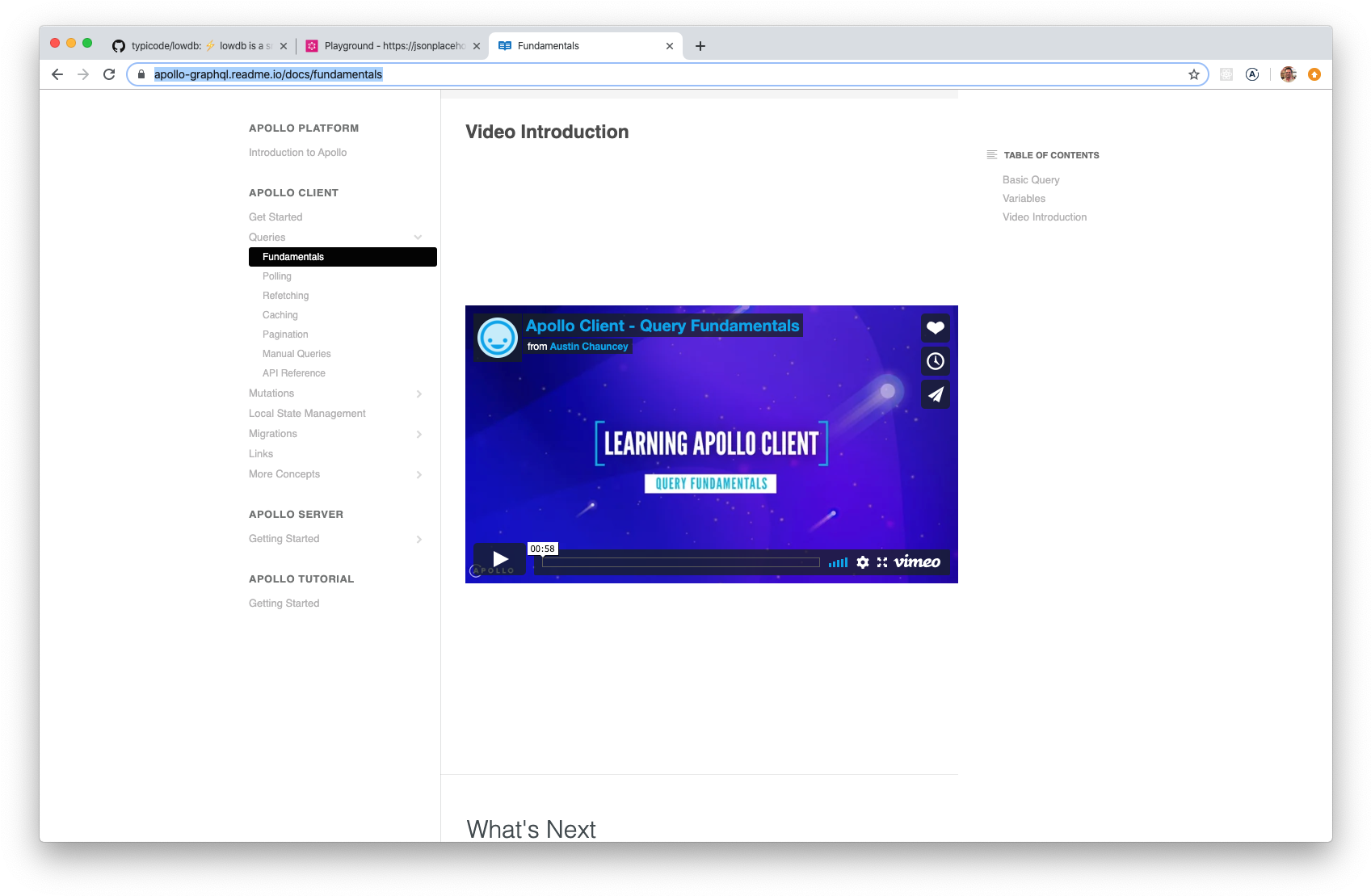Open the Pagination docs page
Viewport: 1371px width, 896px height.
285,334
